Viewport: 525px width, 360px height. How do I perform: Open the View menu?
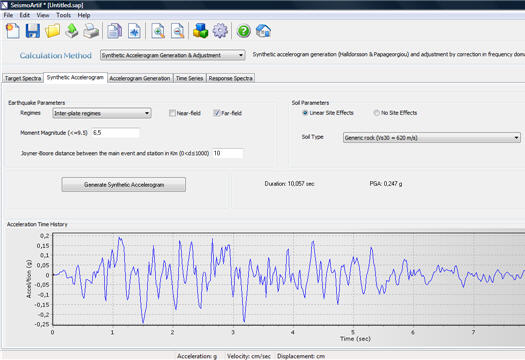click(x=43, y=15)
